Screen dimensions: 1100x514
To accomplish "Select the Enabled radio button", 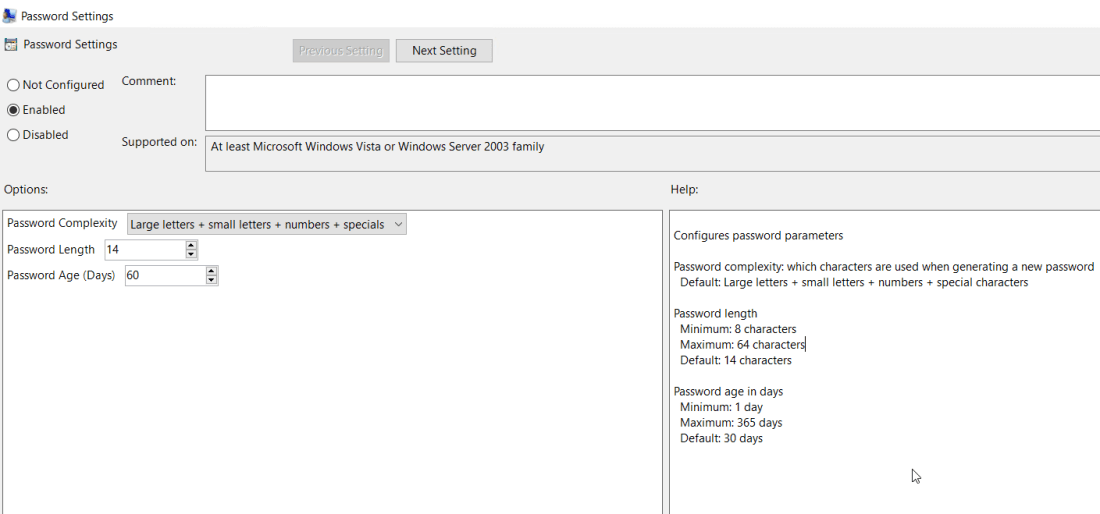I will click(x=13, y=110).
